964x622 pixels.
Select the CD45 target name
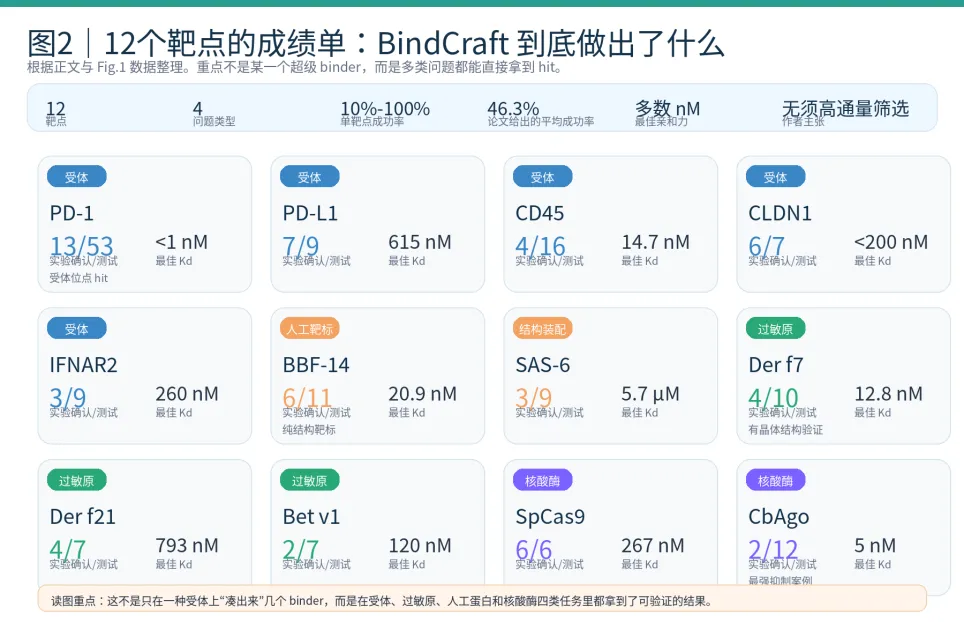click(540, 213)
